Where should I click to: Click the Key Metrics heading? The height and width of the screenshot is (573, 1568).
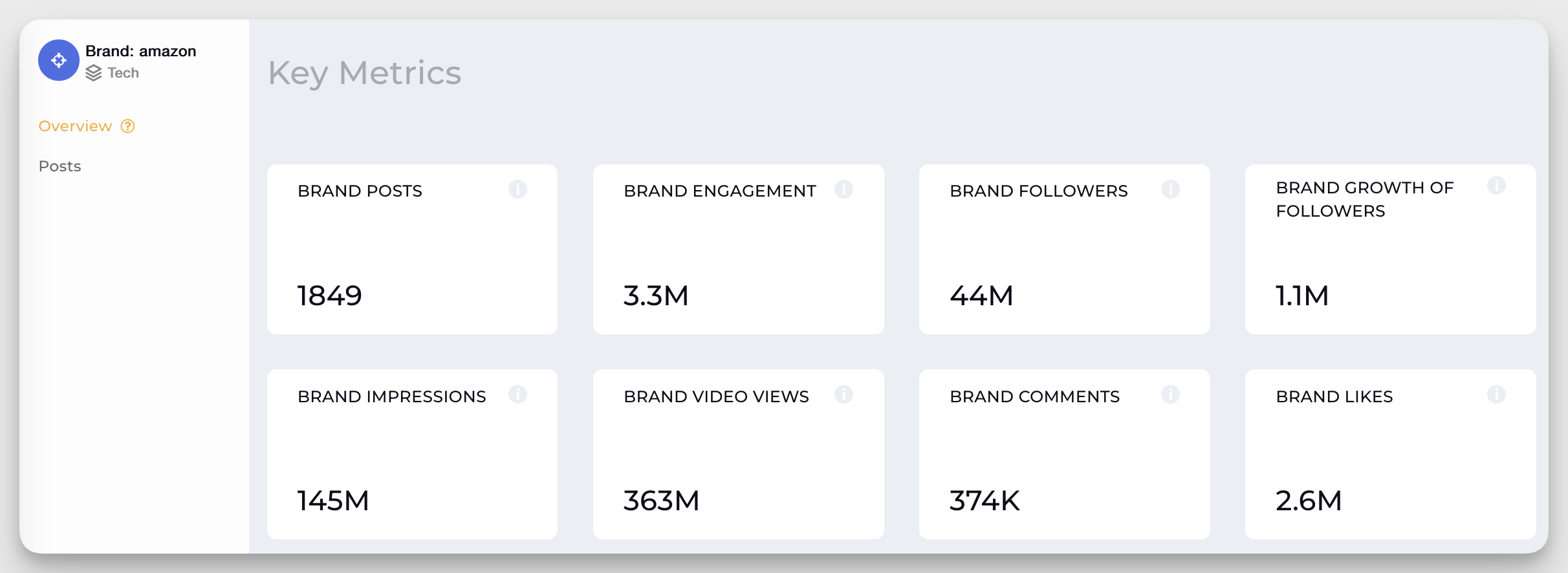pos(364,73)
